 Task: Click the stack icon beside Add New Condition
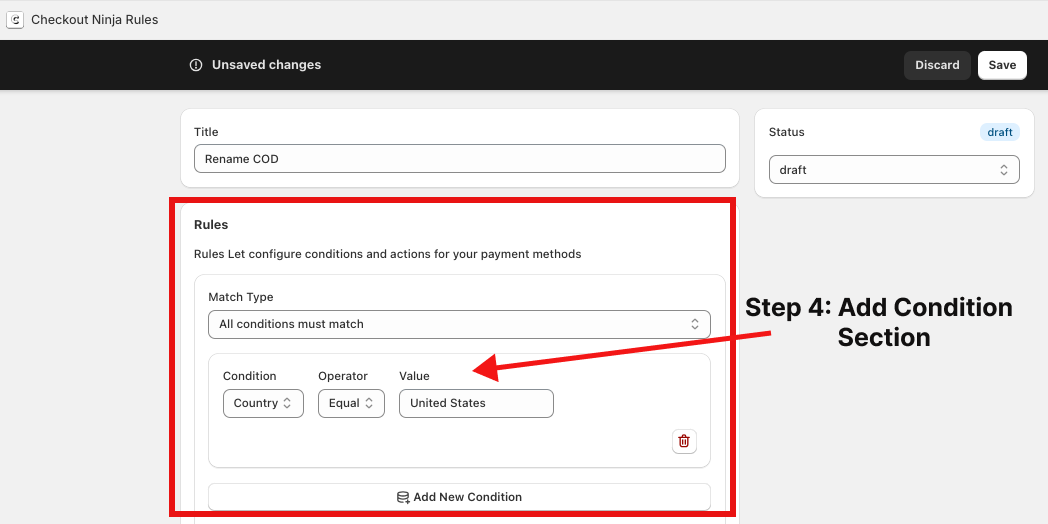pyautogui.click(x=403, y=497)
